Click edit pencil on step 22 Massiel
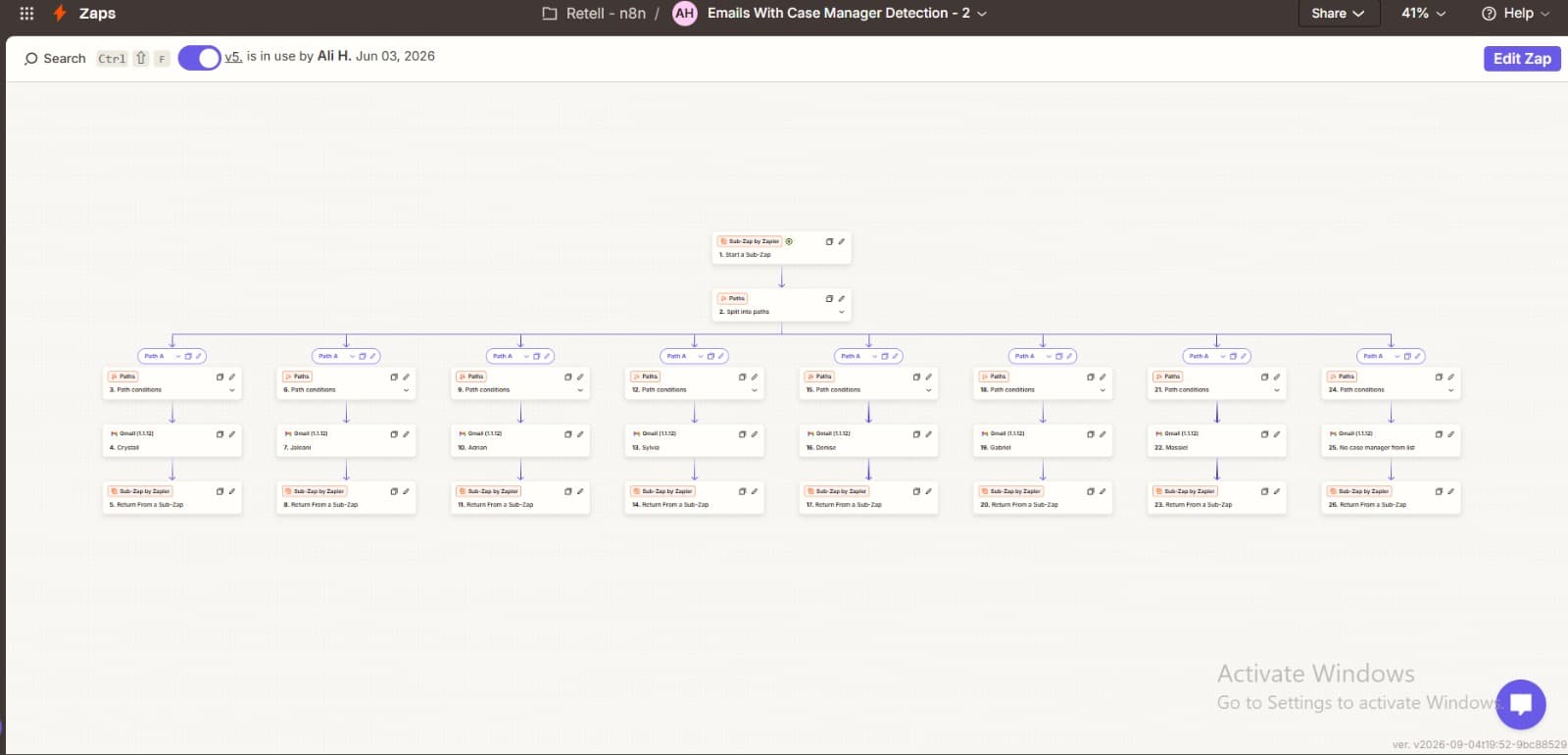Image resolution: width=1568 pixels, height=755 pixels. pos(1276,433)
